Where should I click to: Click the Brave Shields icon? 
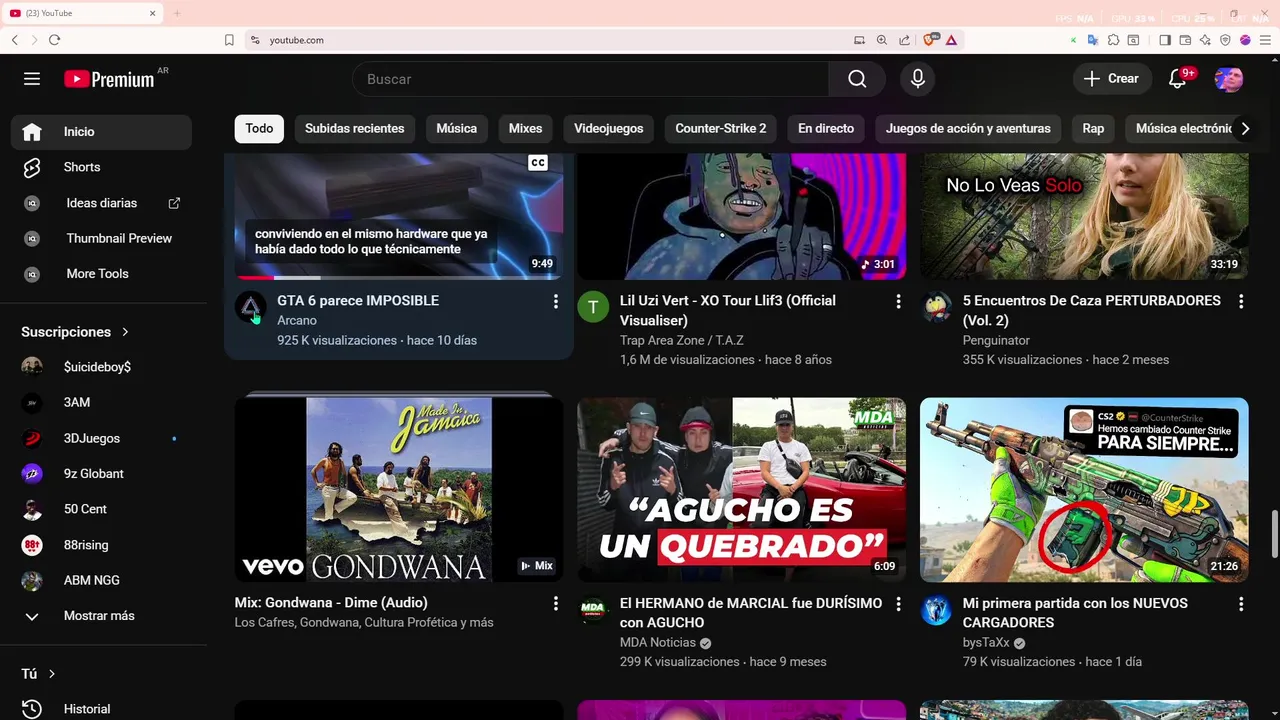931,40
